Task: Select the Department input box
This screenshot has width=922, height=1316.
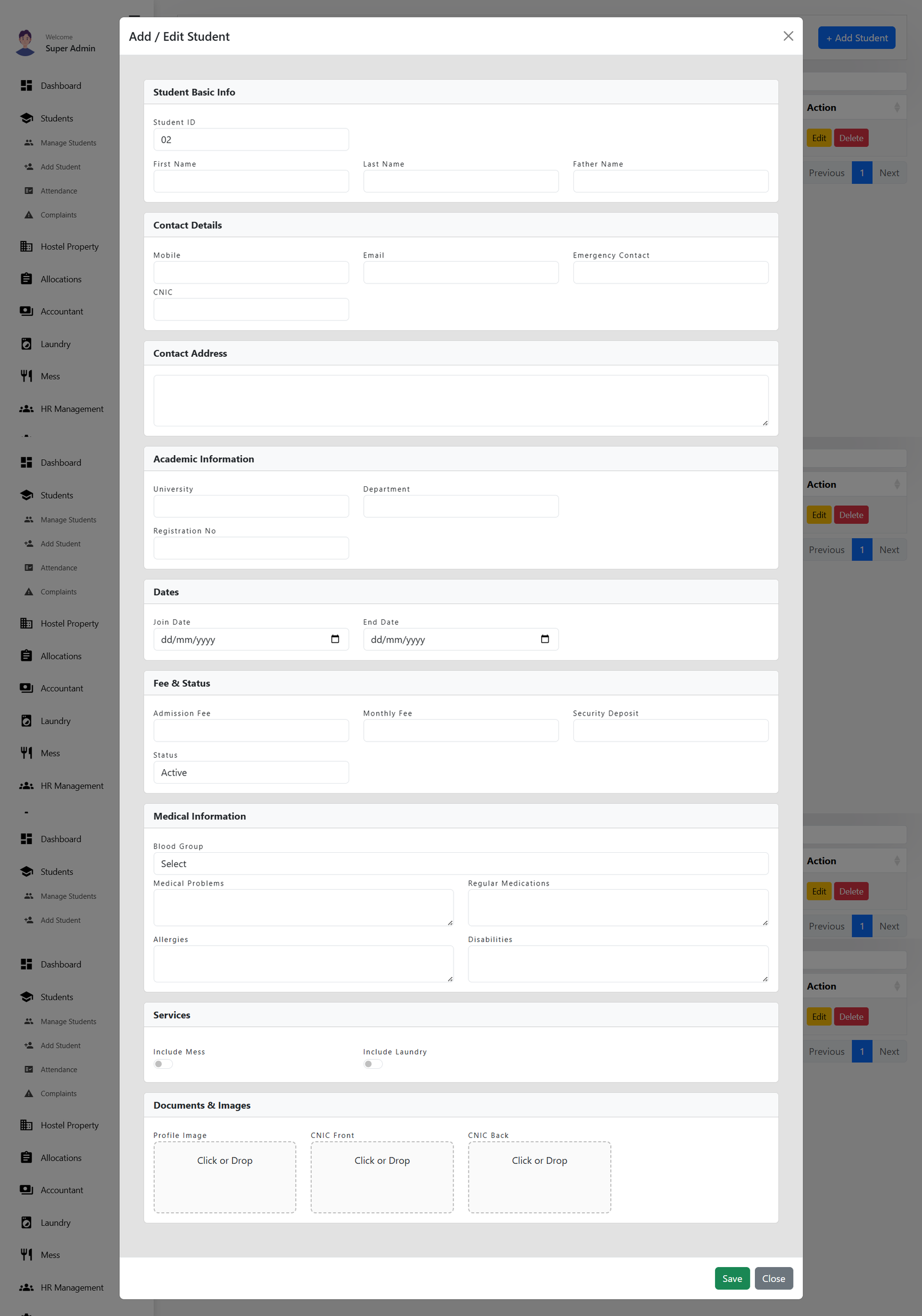Action: click(x=461, y=506)
